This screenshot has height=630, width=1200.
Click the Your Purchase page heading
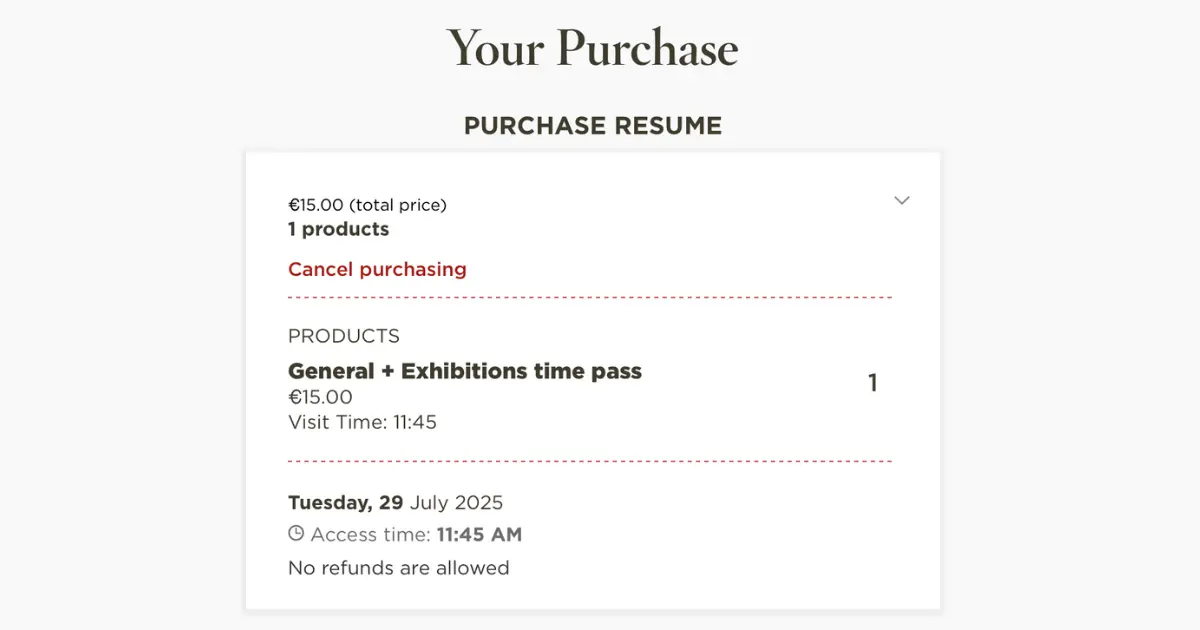pyautogui.click(x=592, y=48)
